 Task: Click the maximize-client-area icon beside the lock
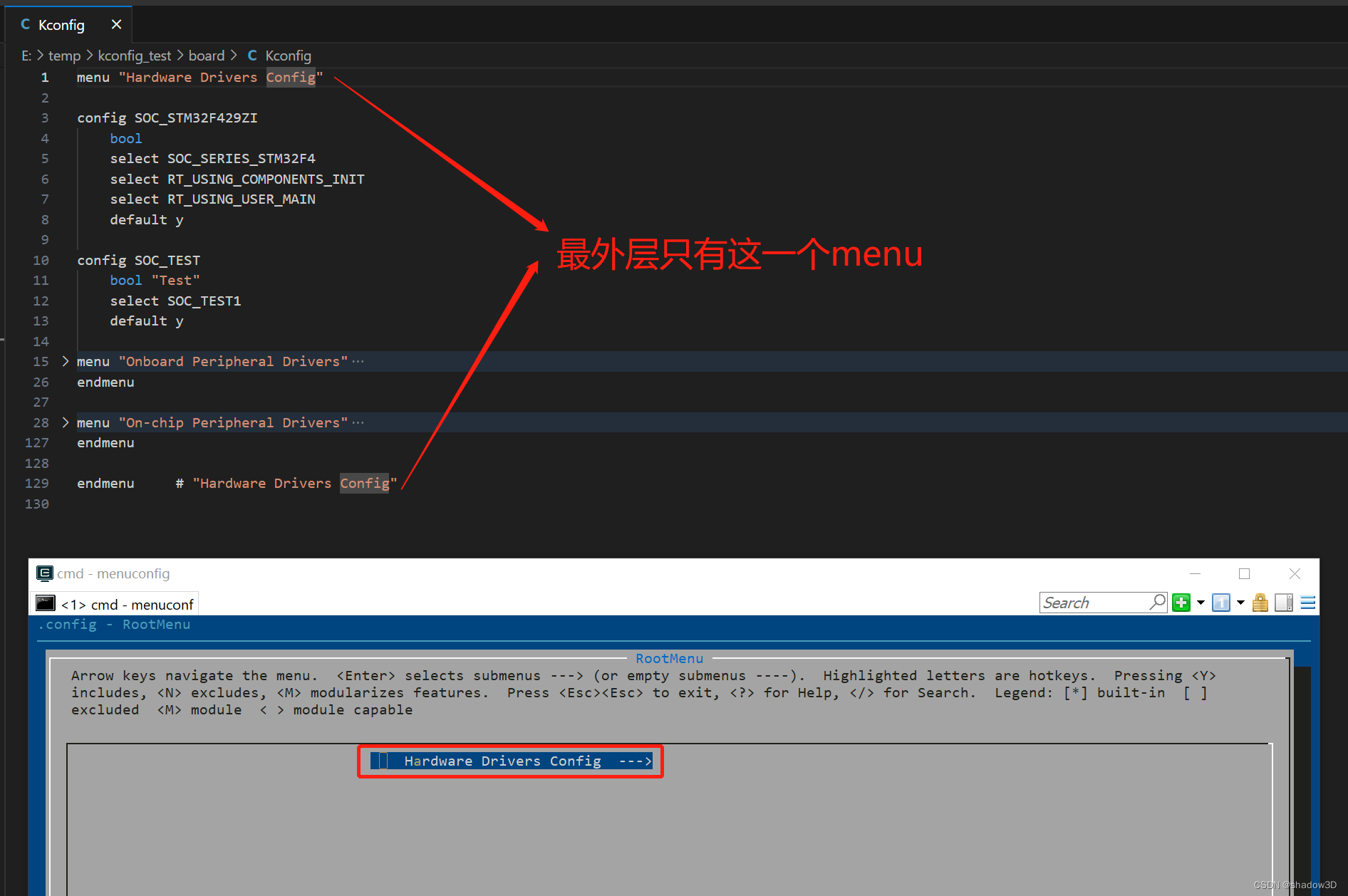coord(1283,603)
